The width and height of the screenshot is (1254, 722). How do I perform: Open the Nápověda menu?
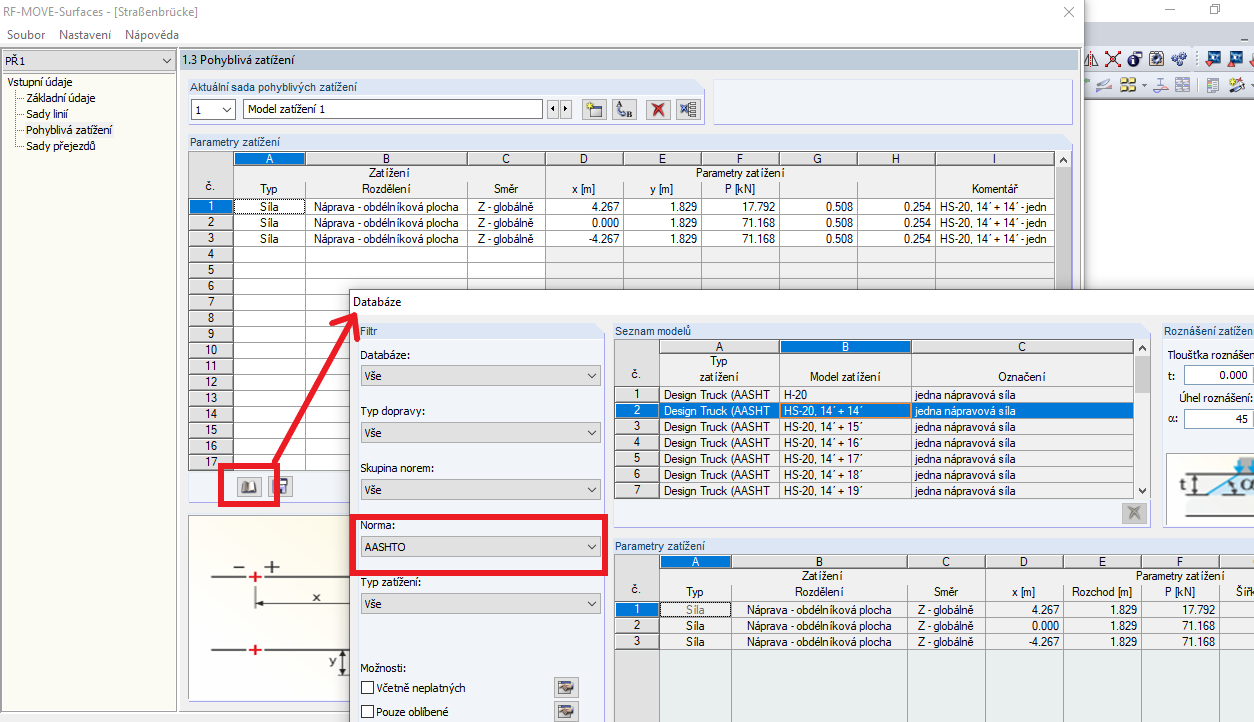tap(152, 35)
